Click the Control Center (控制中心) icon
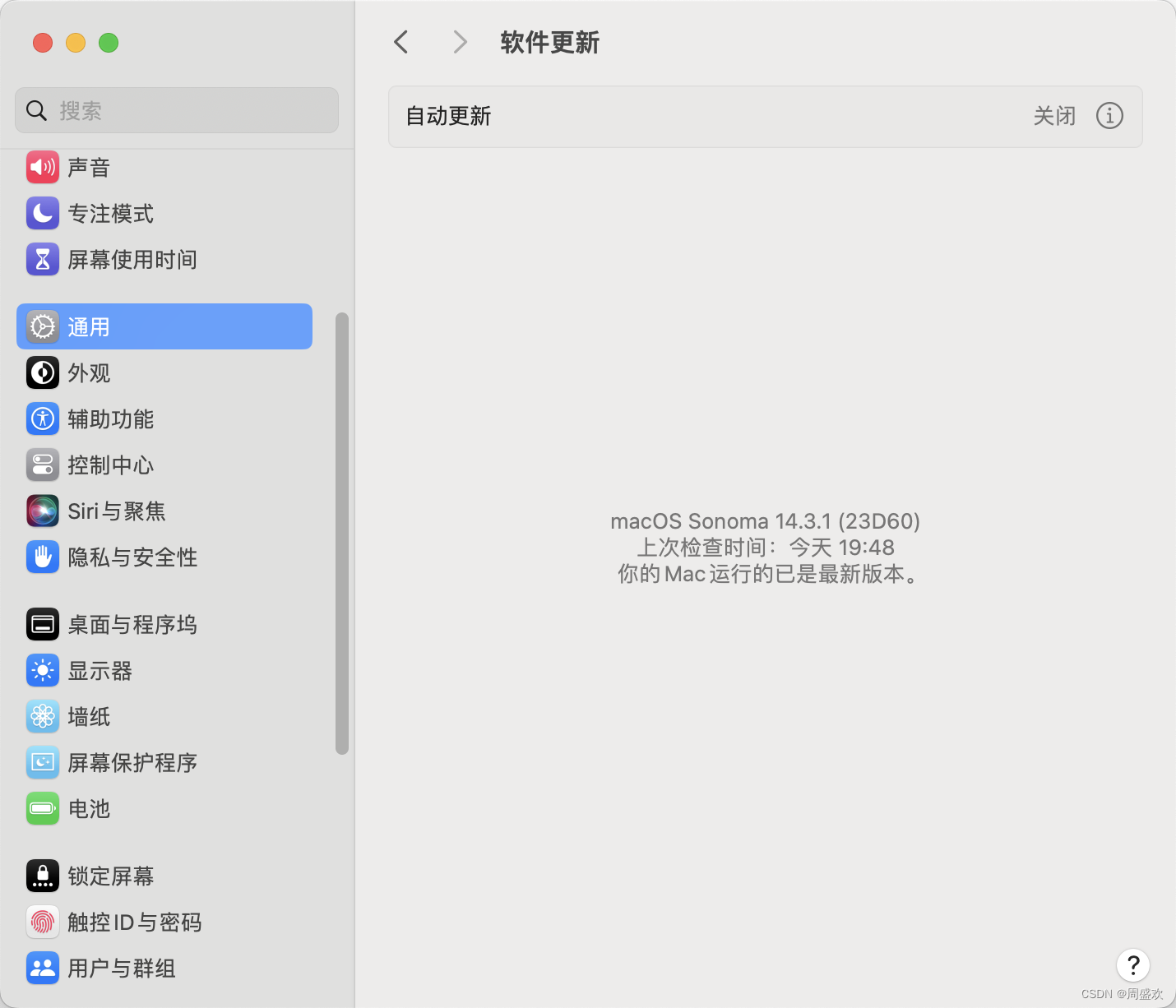The image size is (1176, 1008). coord(43,465)
